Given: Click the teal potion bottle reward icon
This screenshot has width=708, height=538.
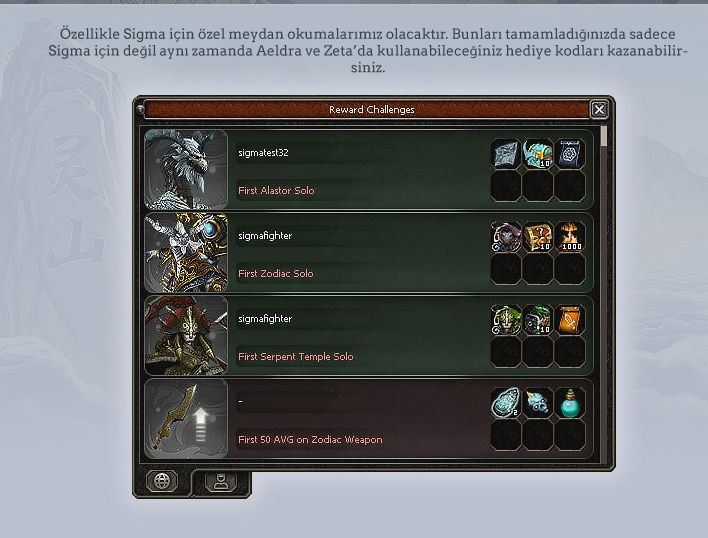Looking at the screenshot, I should click(570, 402).
